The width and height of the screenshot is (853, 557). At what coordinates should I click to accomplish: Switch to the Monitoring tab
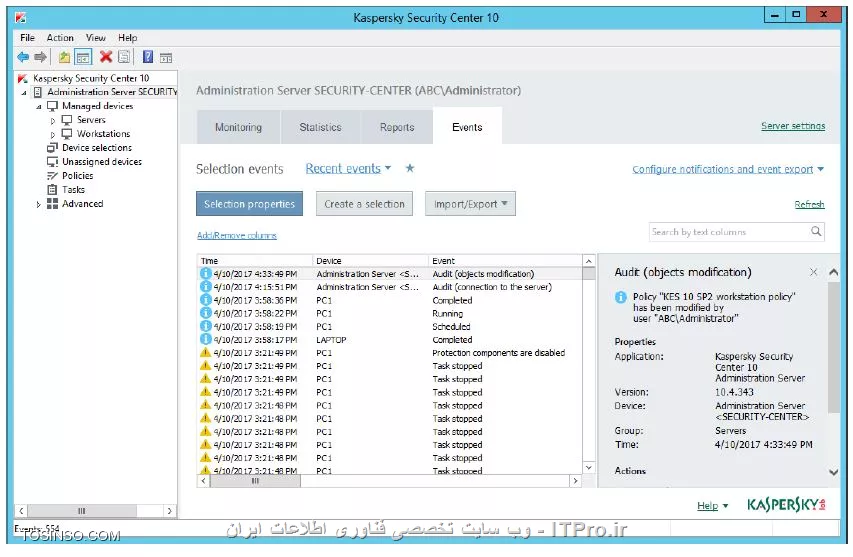coord(238,127)
